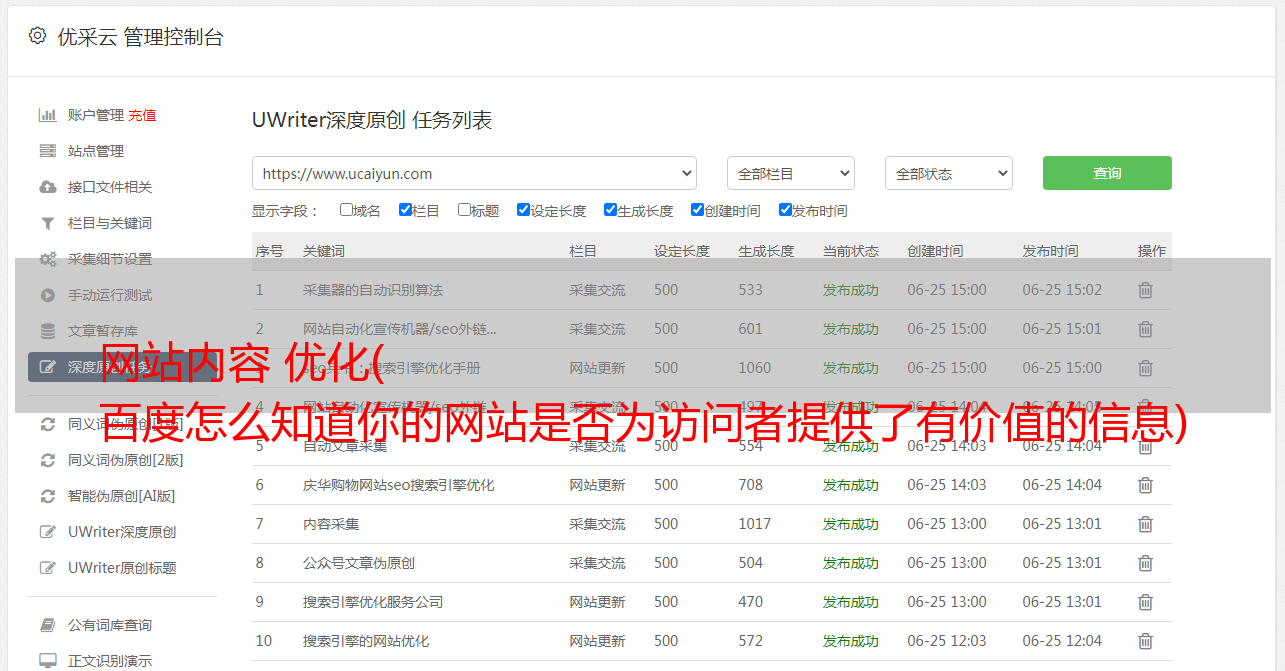The width and height of the screenshot is (1285, 671).
Task: Open 公有词库查询 link
Action: pyautogui.click(x=110, y=625)
